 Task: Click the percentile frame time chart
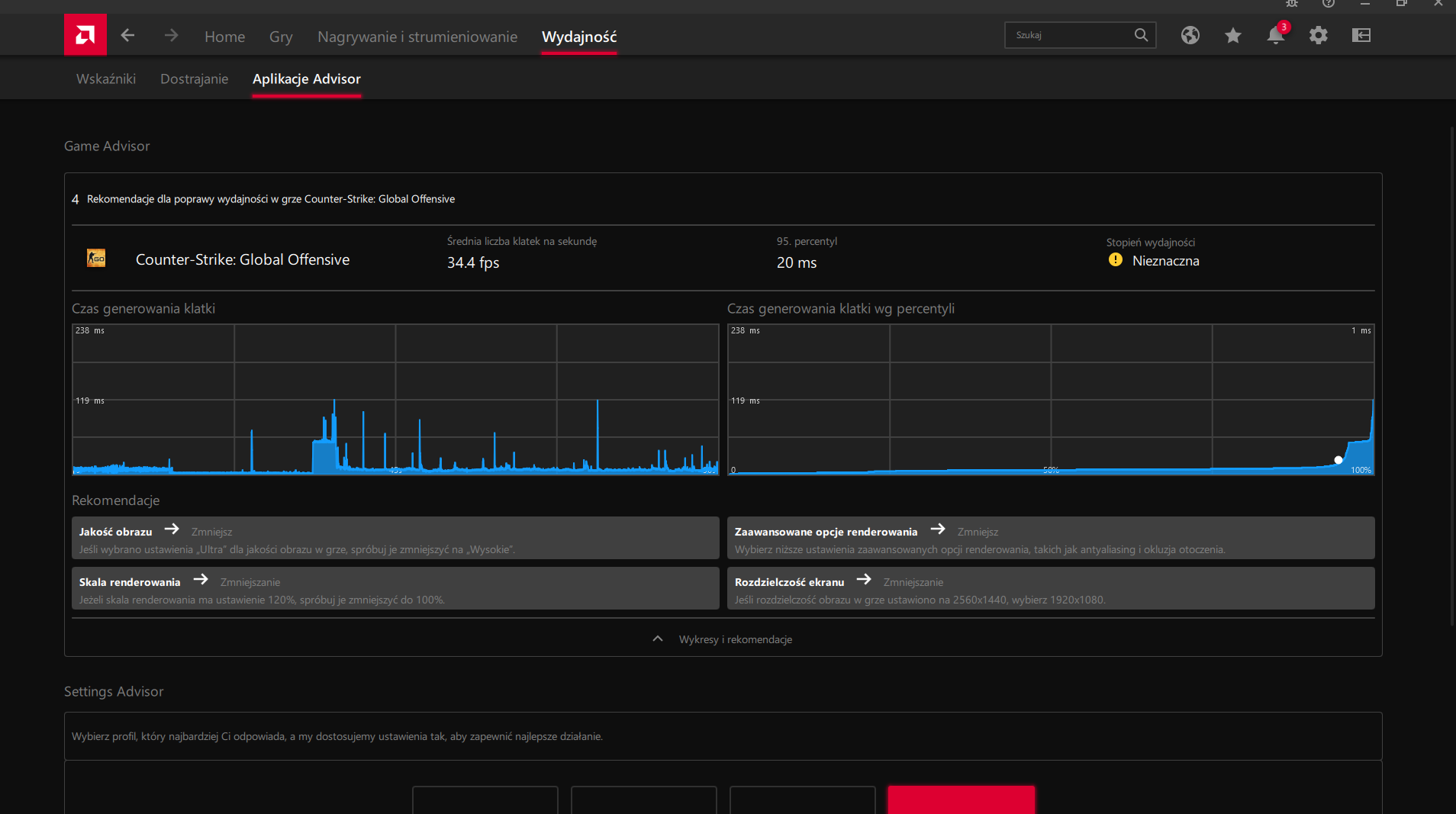[1051, 399]
